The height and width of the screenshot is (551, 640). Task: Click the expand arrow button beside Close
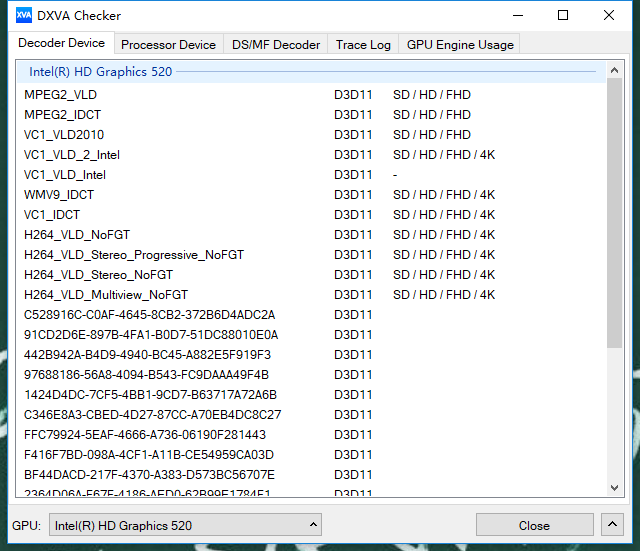(612, 524)
